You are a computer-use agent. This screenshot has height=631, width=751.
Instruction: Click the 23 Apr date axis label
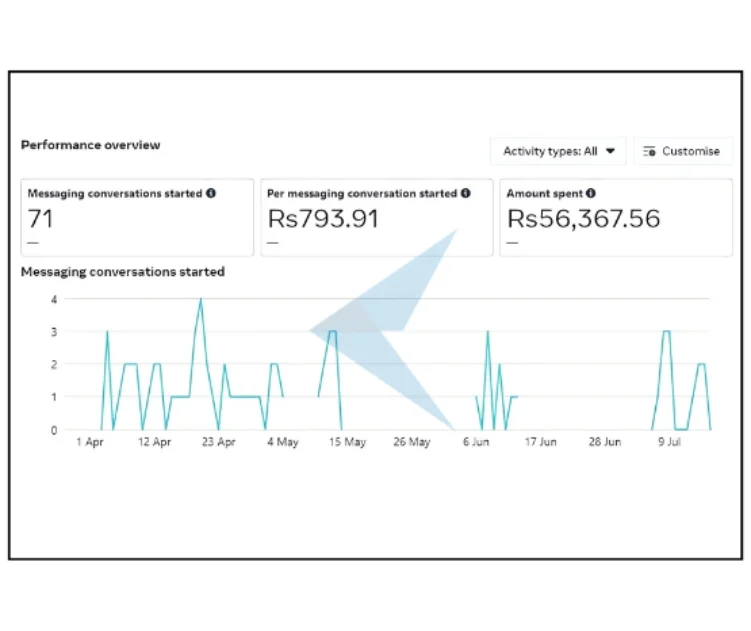coord(217,442)
